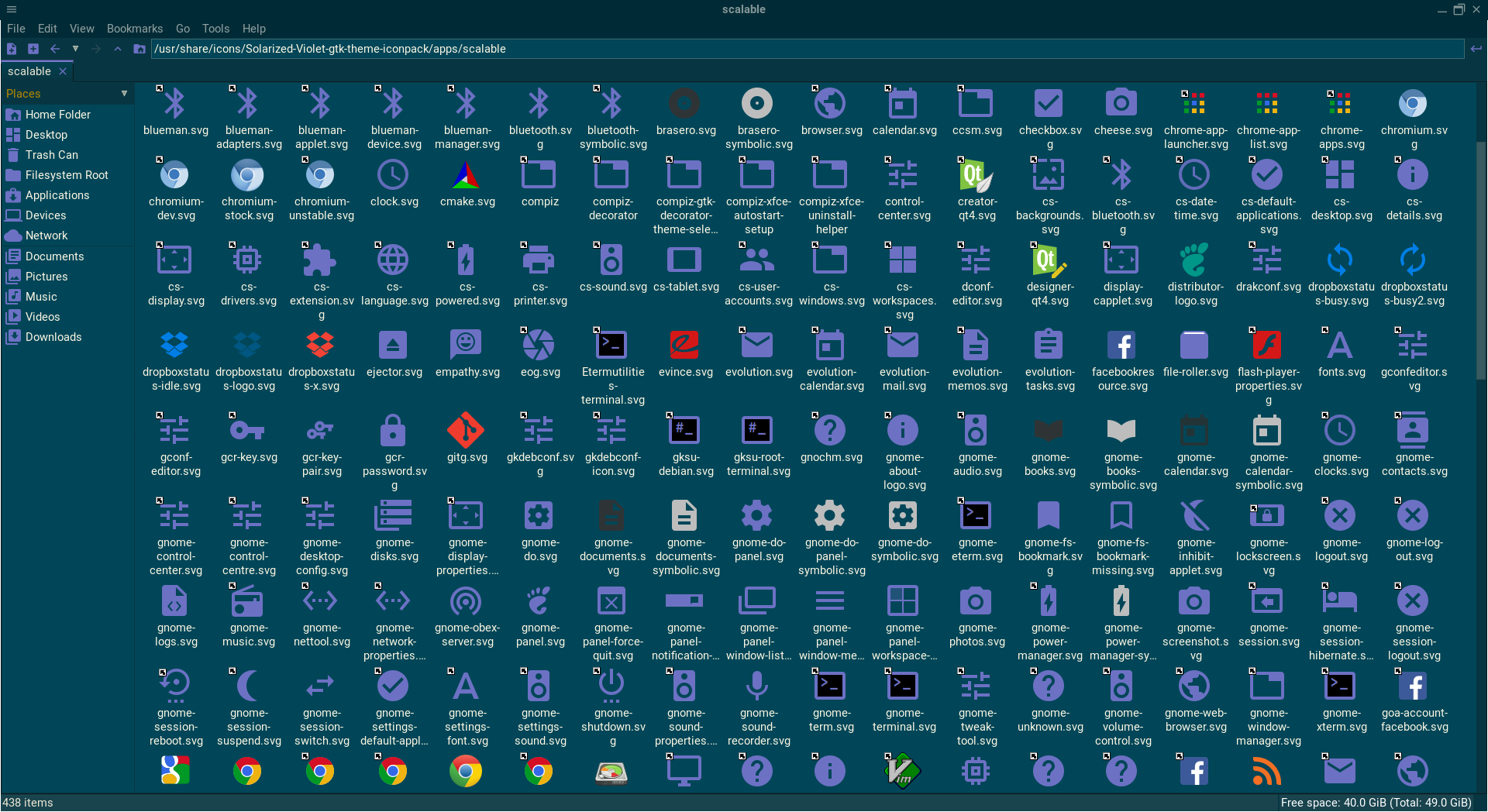This screenshot has height=812, width=1488.
Task: Select brasero.svg disc icon
Action: click(x=685, y=103)
